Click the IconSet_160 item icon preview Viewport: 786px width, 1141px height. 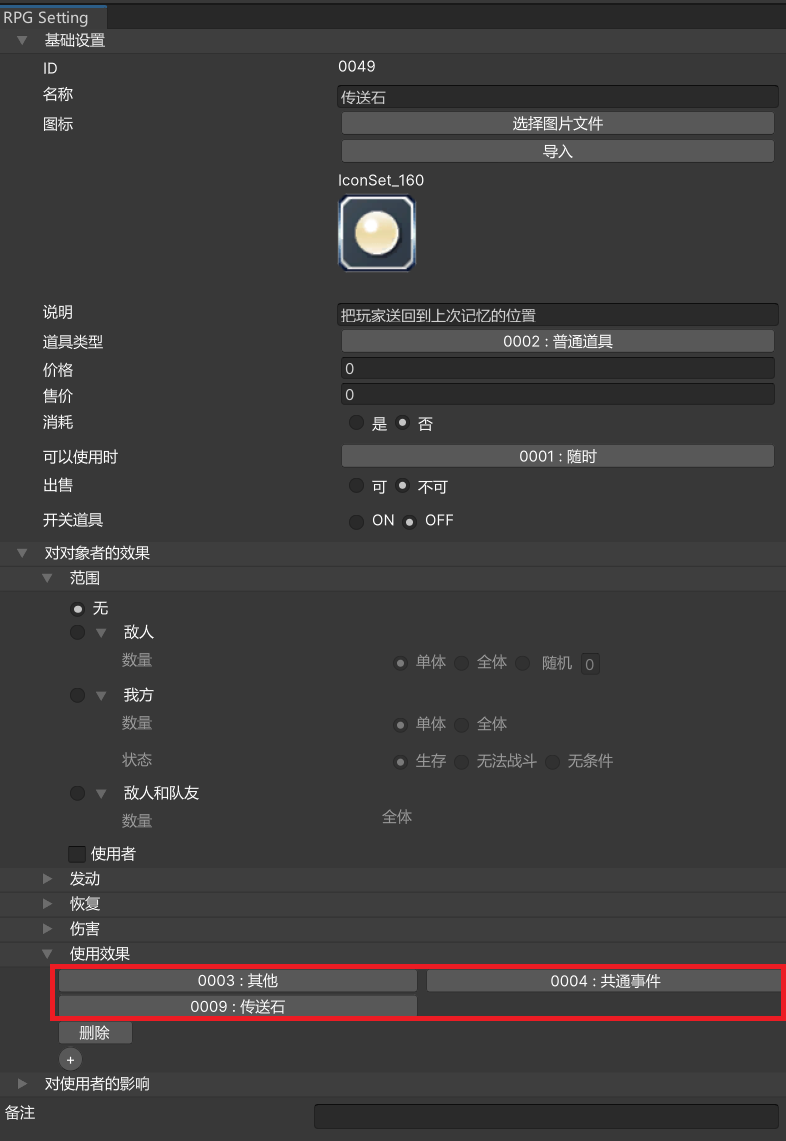(x=377, y=233)
